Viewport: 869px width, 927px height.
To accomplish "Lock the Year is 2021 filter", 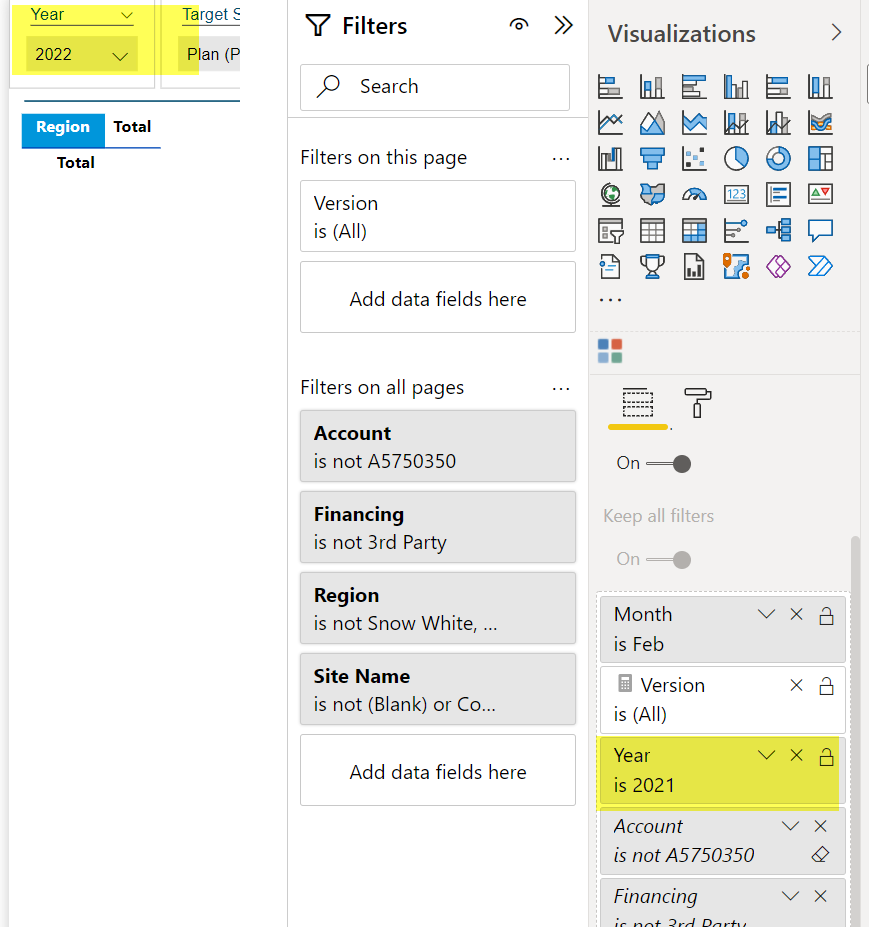I will tap(826, 756).
